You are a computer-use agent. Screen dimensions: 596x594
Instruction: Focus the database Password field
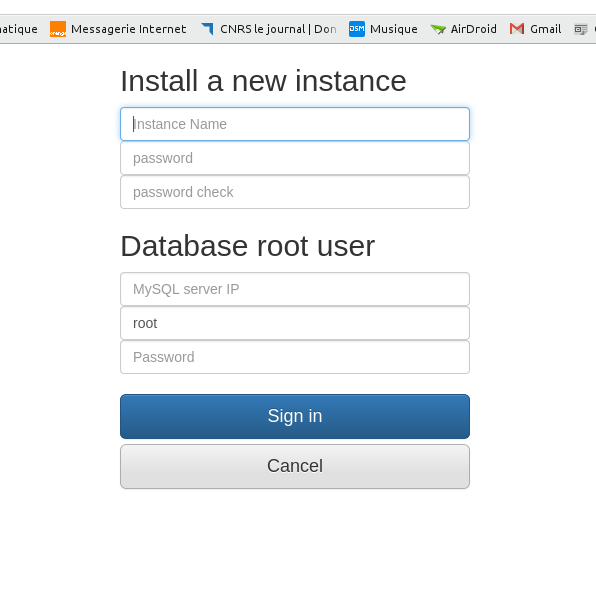(x=295, y=357)
